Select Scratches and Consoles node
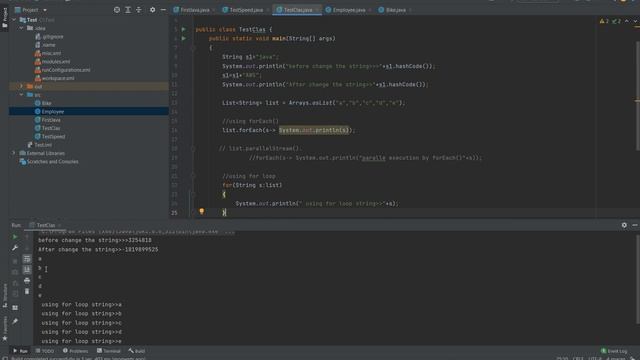640x360 pixels. click(x=52, y=162)
